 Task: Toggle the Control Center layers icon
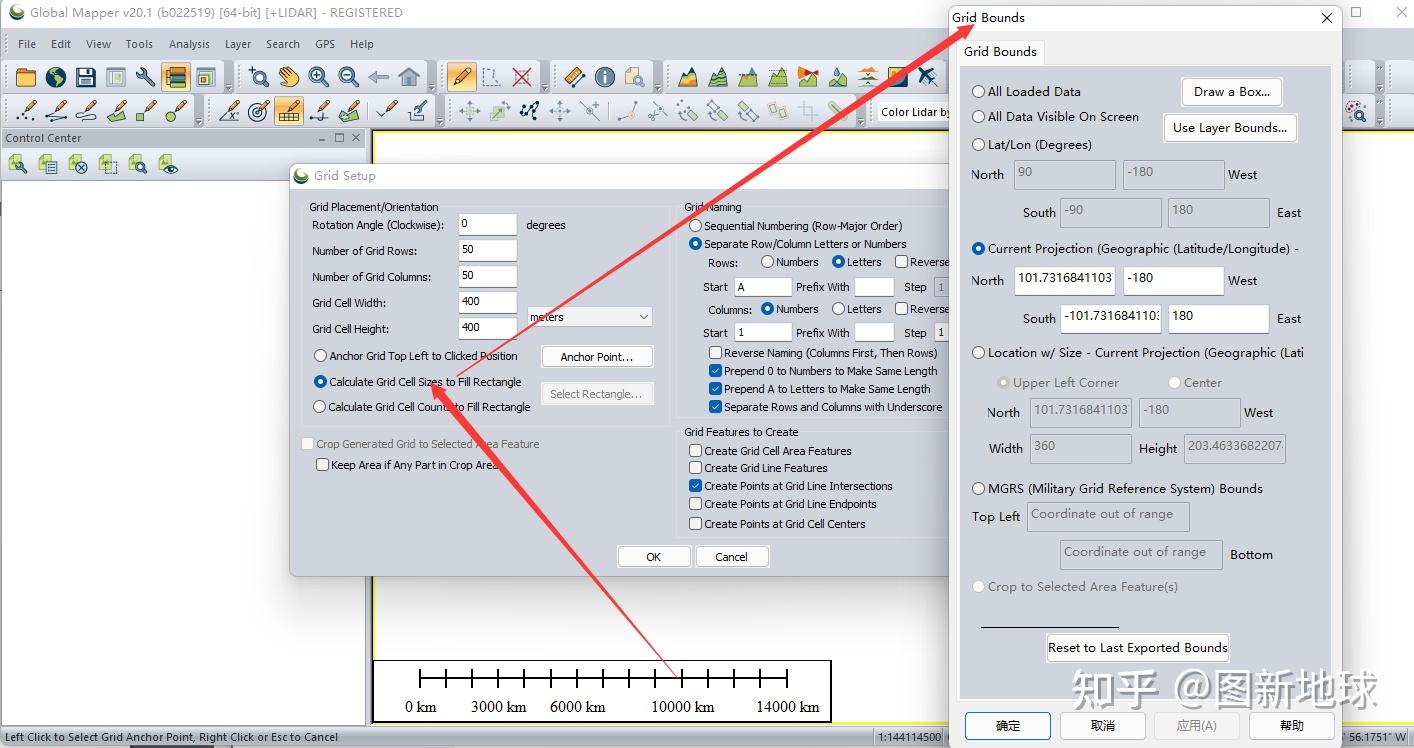(x=175, y=77)
